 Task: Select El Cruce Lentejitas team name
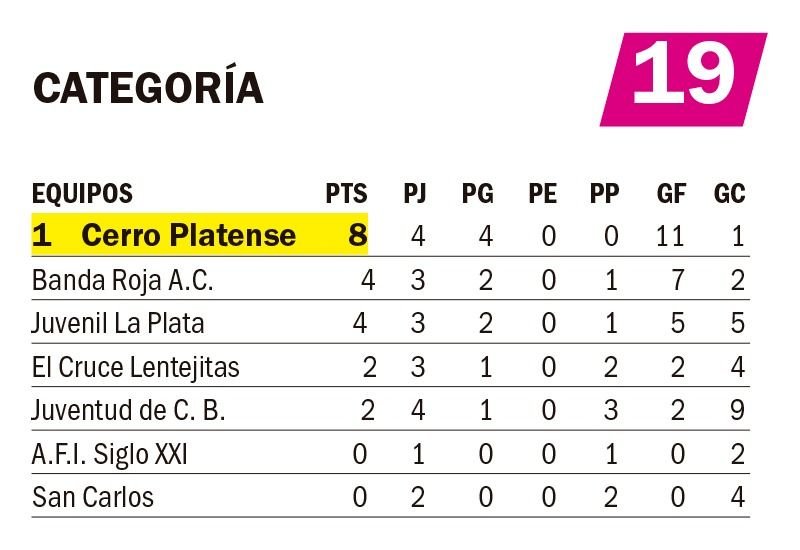coord(135,367)
